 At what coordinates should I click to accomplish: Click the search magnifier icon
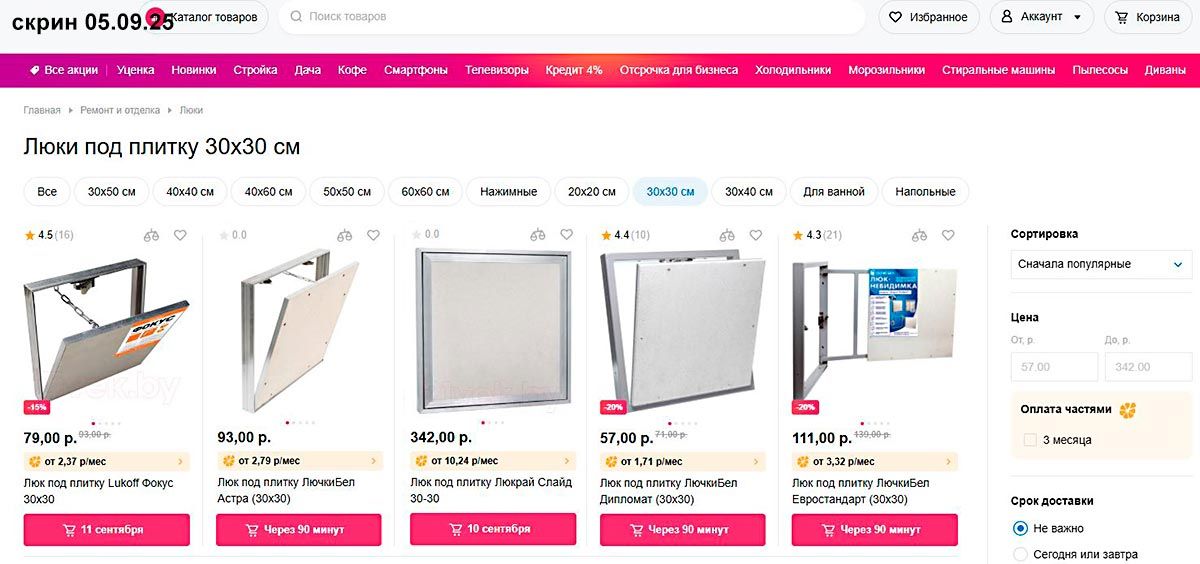(x=296, y=17)
